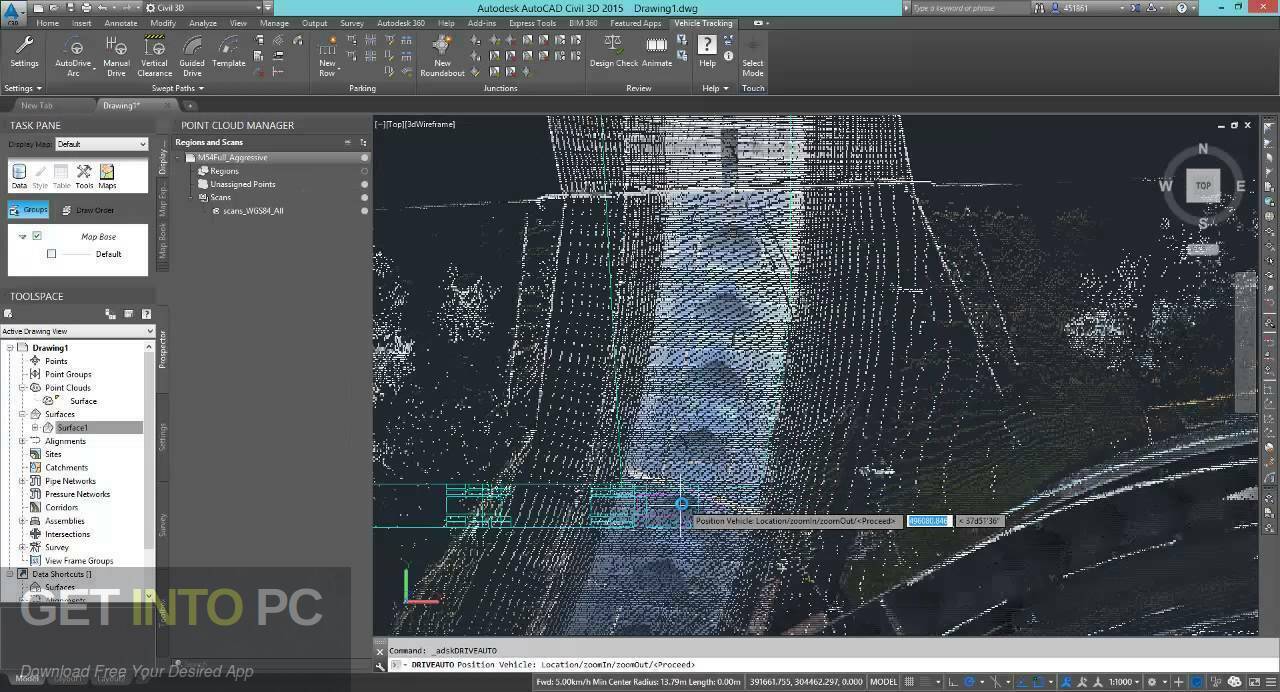The height and width of the screenshot is (692, 1280).
Task: Switch to the Drawing1 tab
Action: tap(120, 104)
